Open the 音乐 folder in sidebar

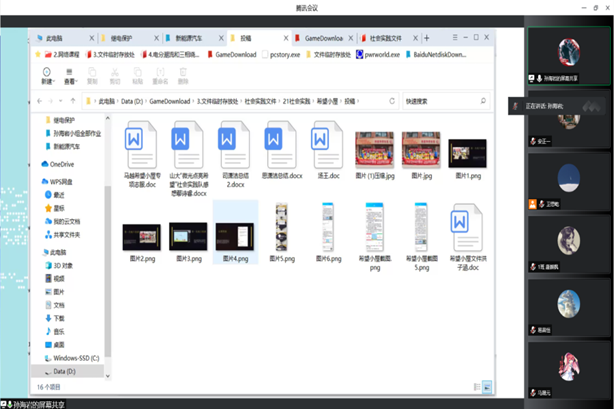click(59, 329)
